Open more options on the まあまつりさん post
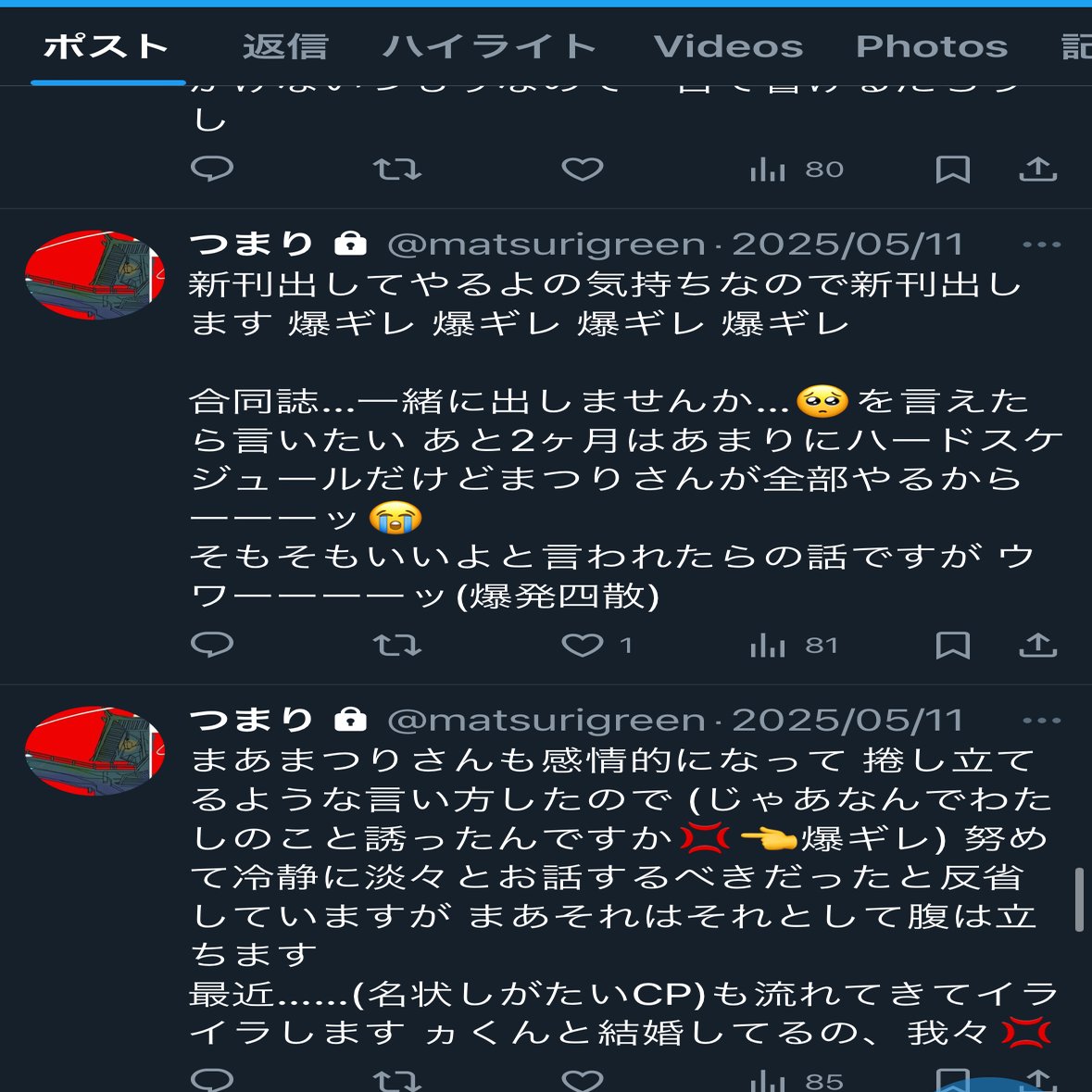1092x1092 pixels. [1041, 721]
